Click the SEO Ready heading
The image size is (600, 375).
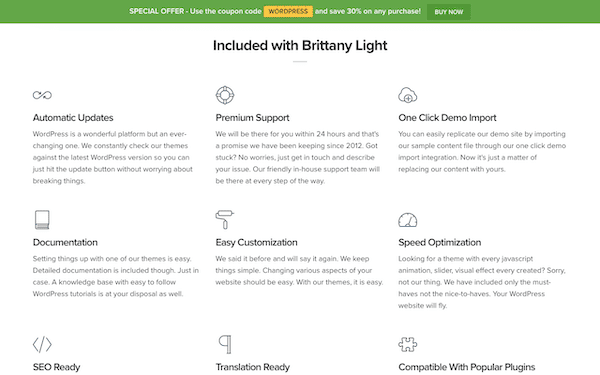tap(56, 367)
